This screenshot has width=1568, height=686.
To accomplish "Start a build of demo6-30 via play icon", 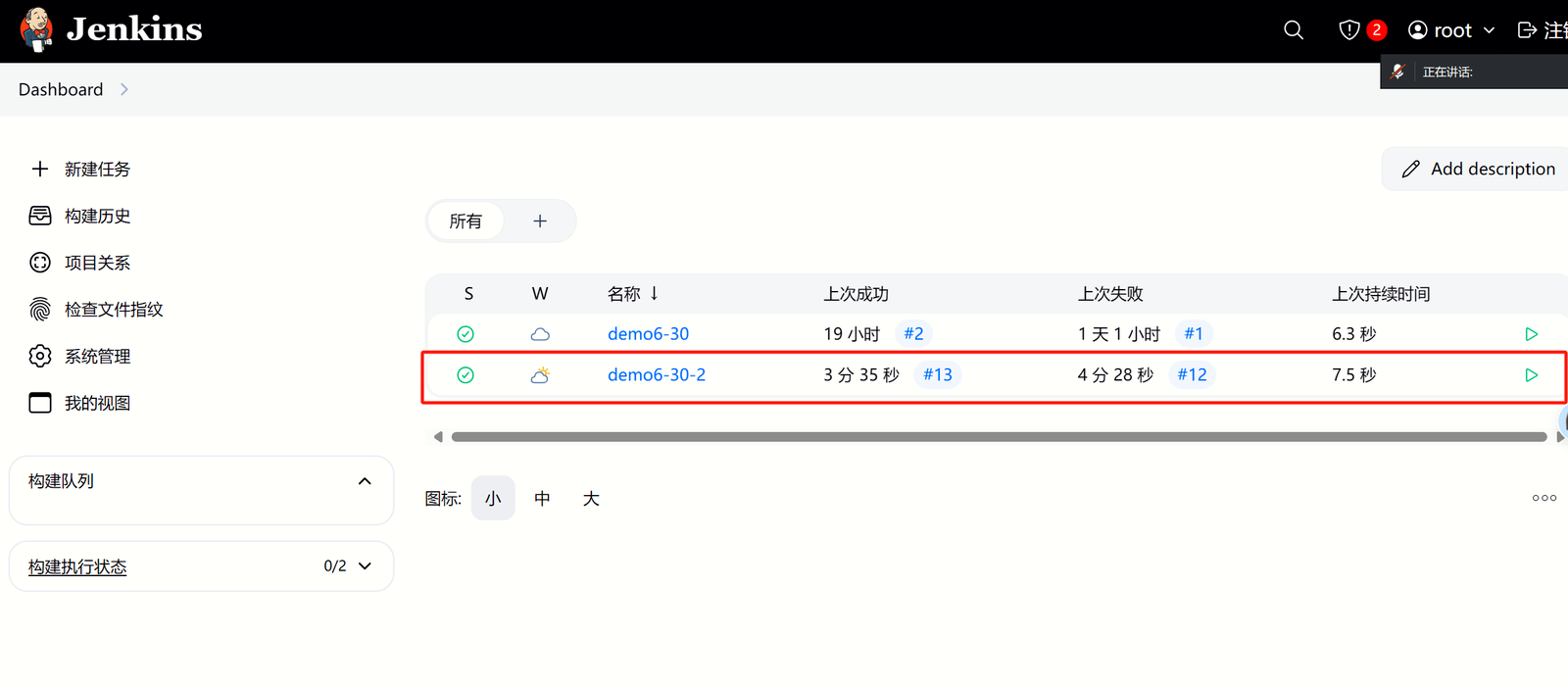I will pyautogui.click(x=1532, y=334).
